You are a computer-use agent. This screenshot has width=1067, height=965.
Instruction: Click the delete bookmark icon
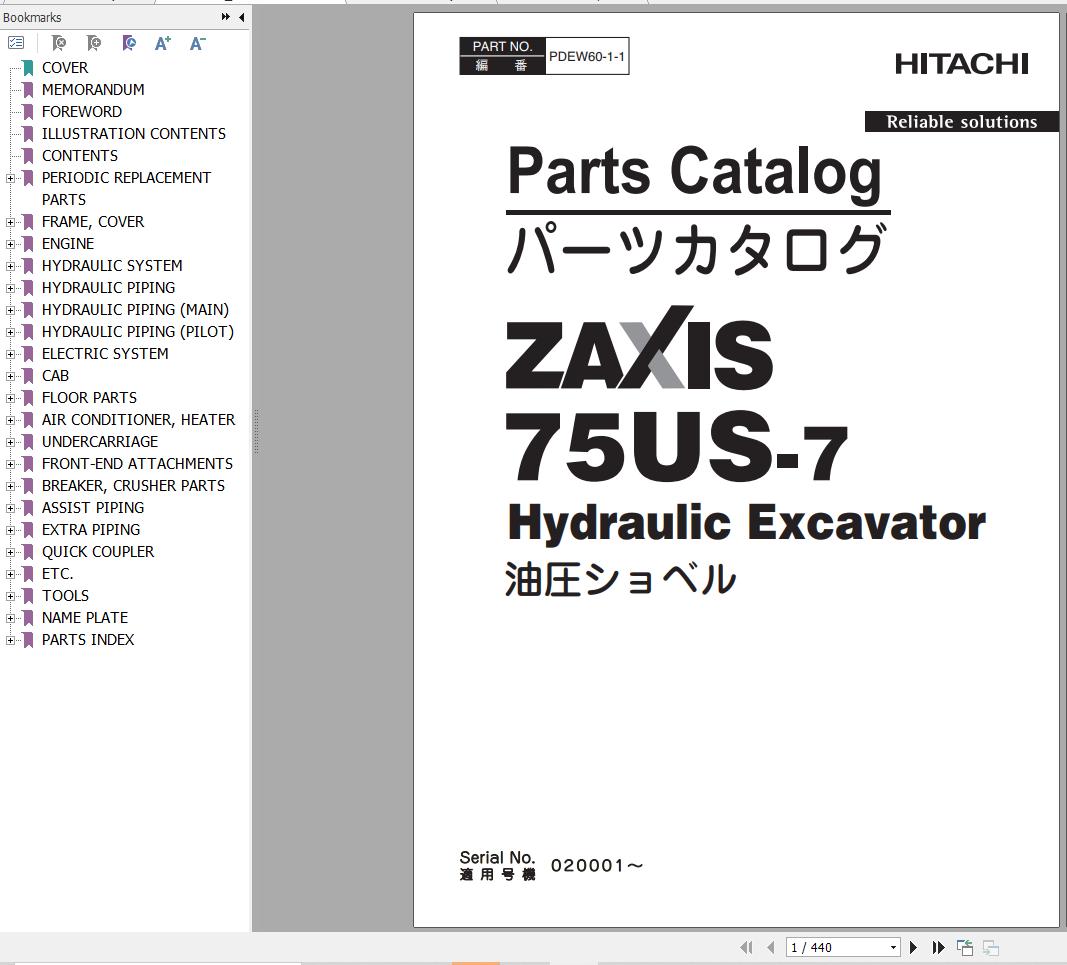59,44
